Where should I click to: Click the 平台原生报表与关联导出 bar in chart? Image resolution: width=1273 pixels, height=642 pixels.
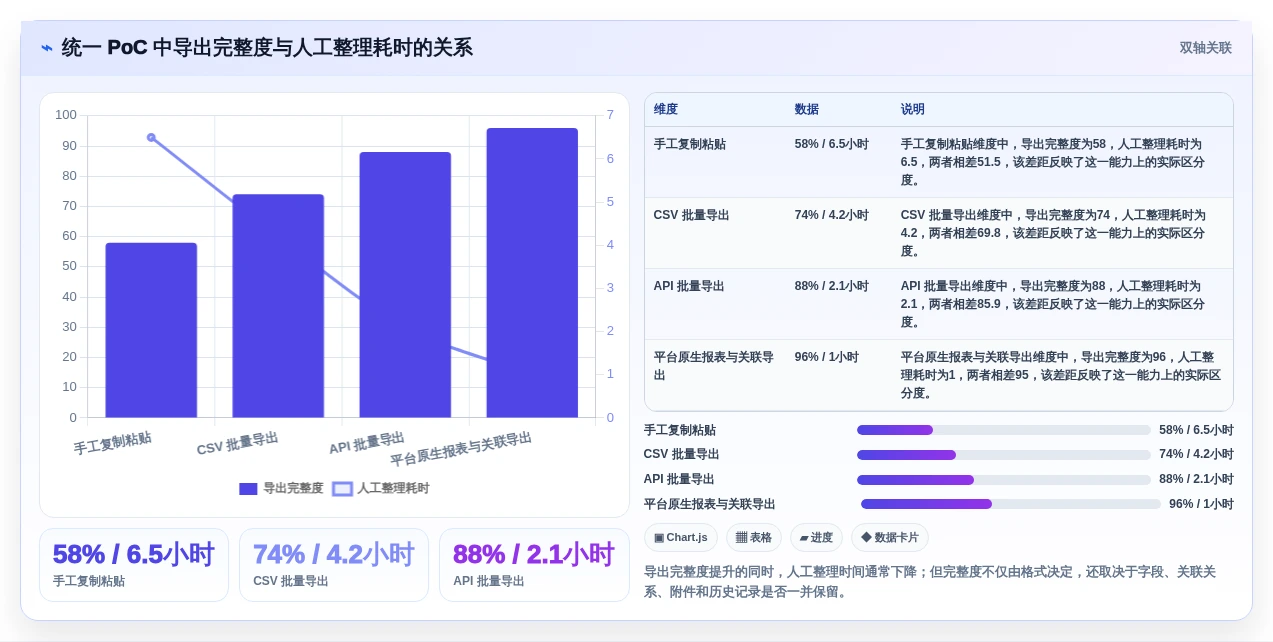tap(532, 273)
